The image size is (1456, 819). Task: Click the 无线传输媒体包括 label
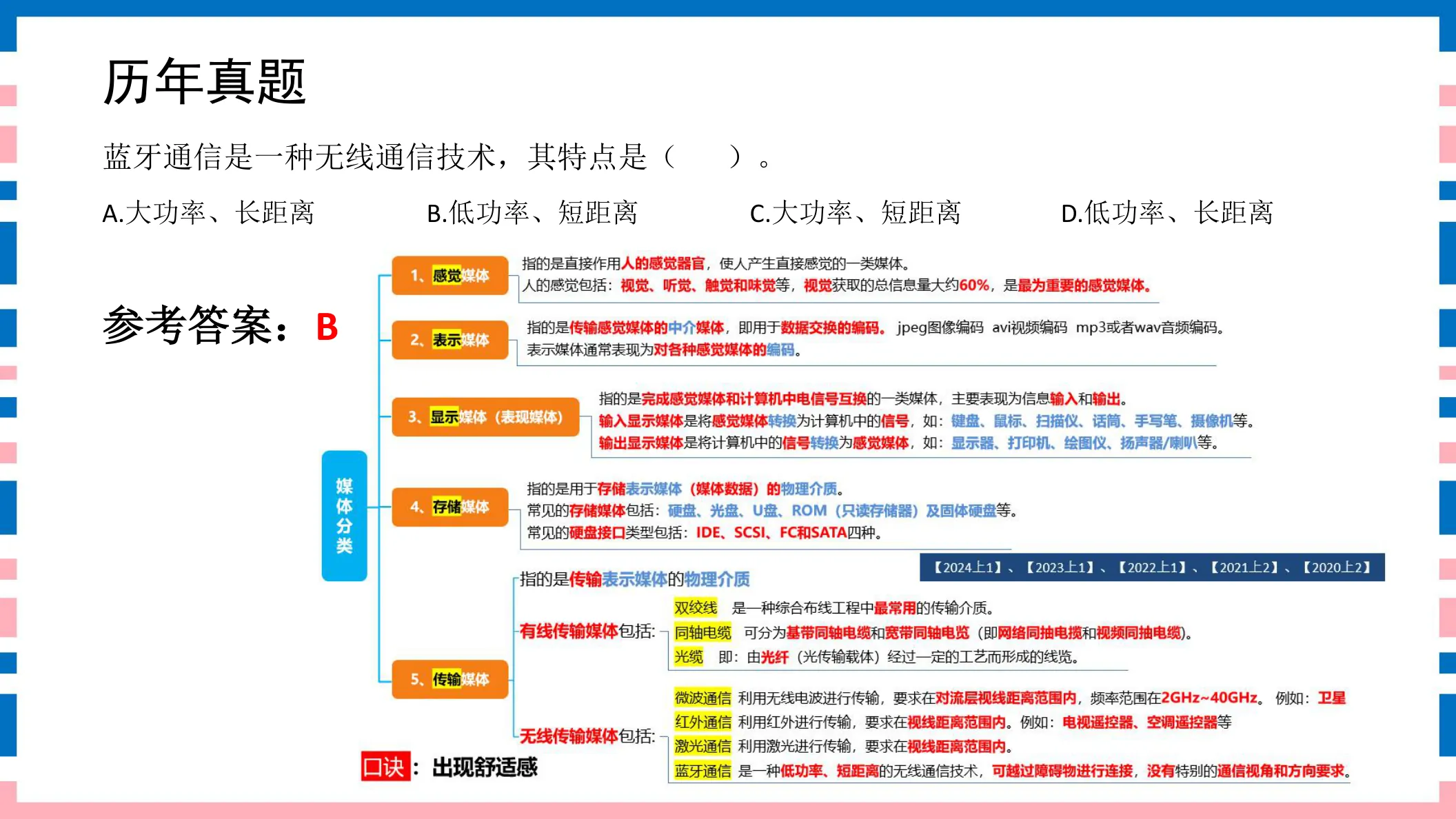[x=587, y=736]
